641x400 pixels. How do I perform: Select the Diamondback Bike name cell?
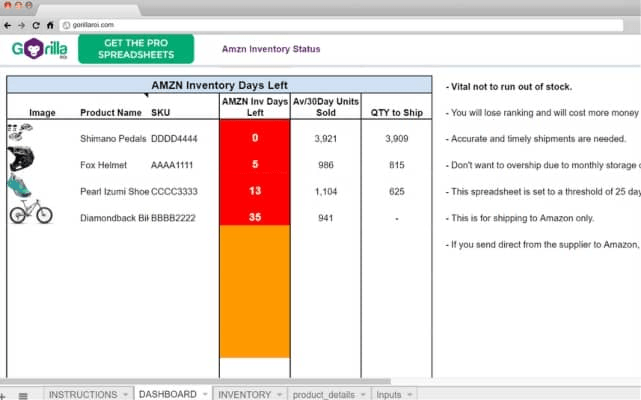114,218
